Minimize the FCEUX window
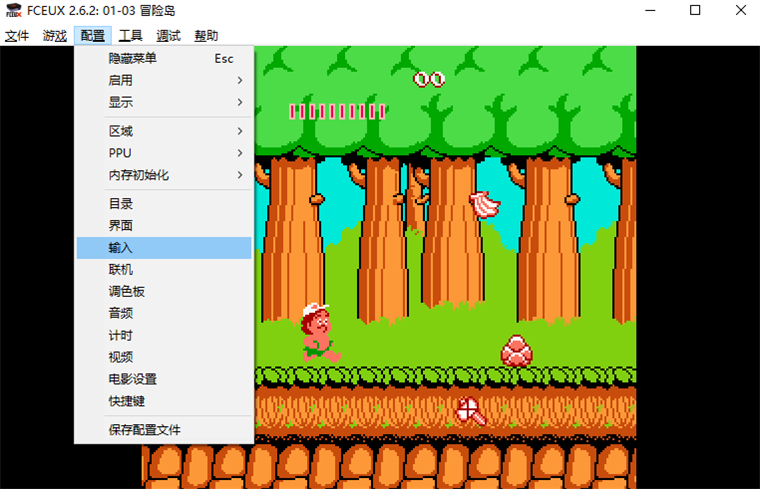760x489 pixels. [650, 10]
